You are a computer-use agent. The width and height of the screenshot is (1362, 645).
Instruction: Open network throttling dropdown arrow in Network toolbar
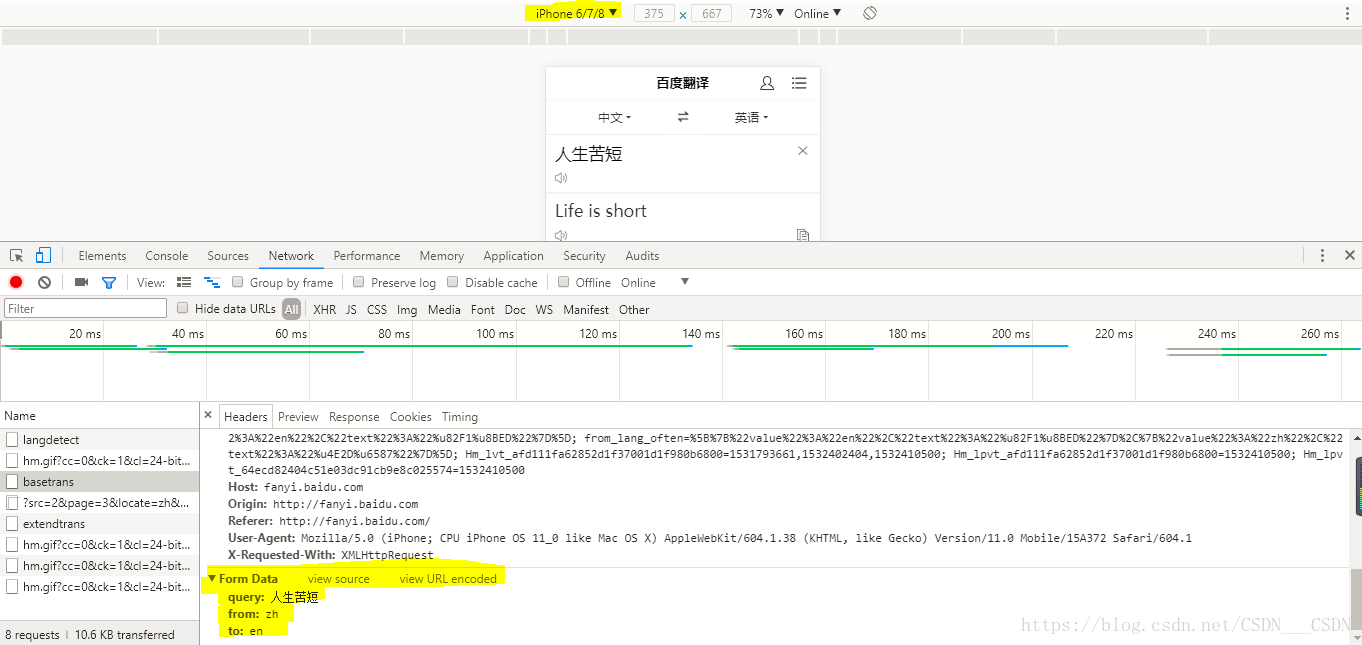[685, 282]
